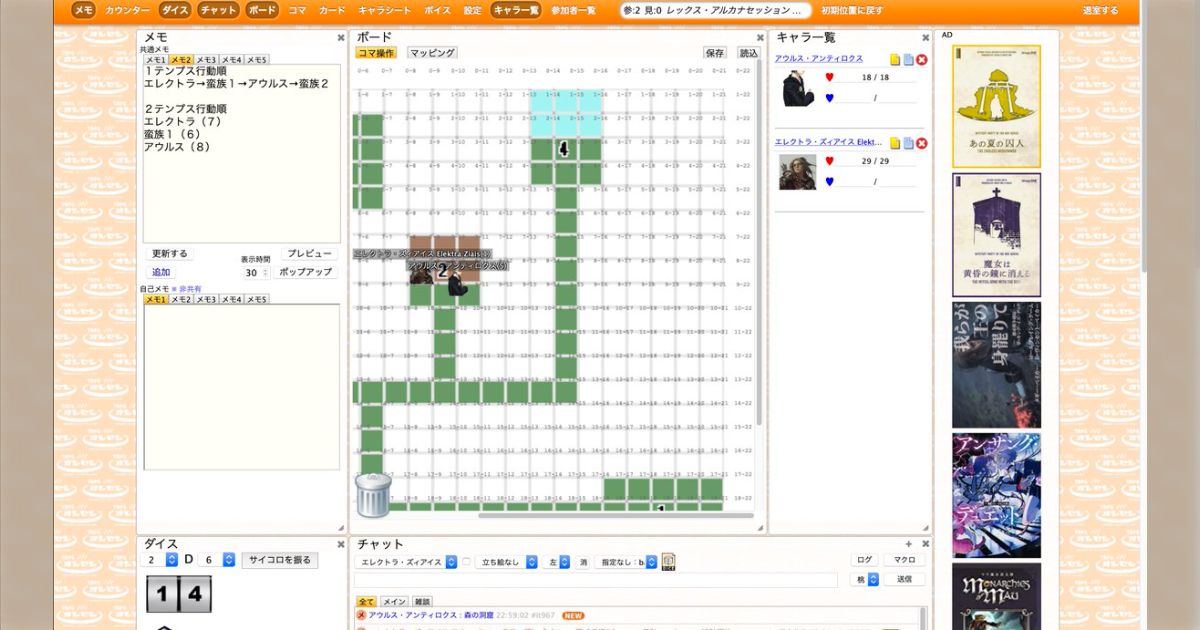
Task: Click the blue copy icon for Elektra Ziais
Action: click(x=908, y=142)
